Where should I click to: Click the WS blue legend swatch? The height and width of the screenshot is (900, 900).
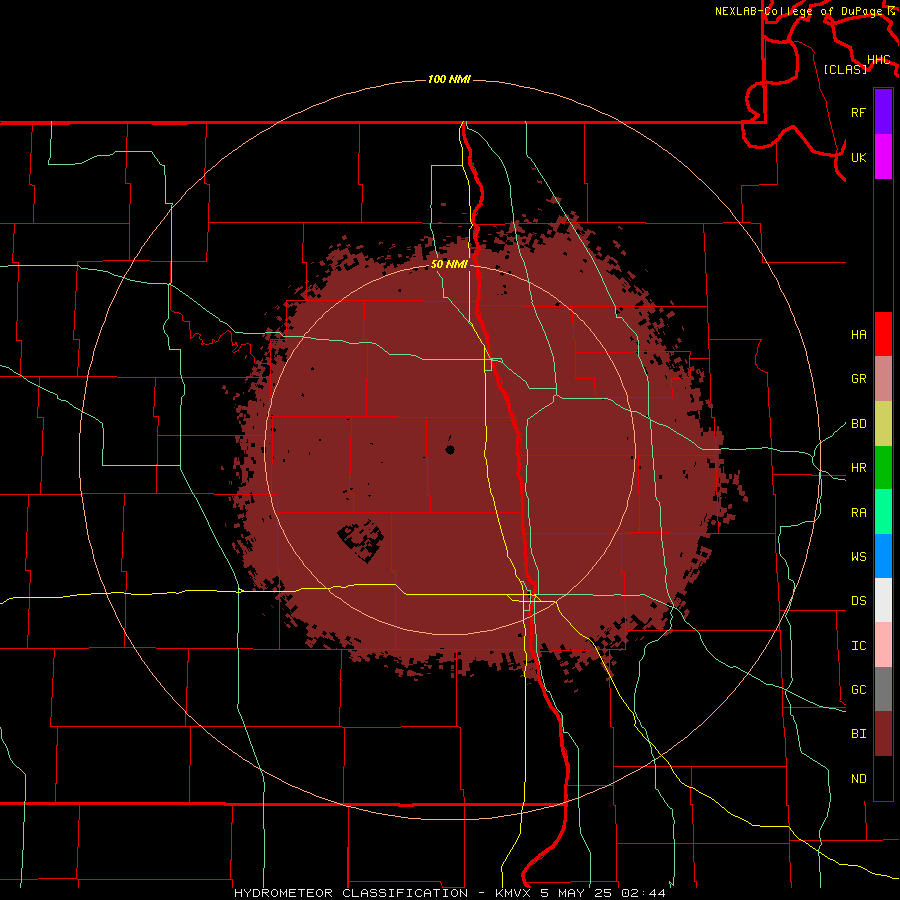[x=883, y=556]
